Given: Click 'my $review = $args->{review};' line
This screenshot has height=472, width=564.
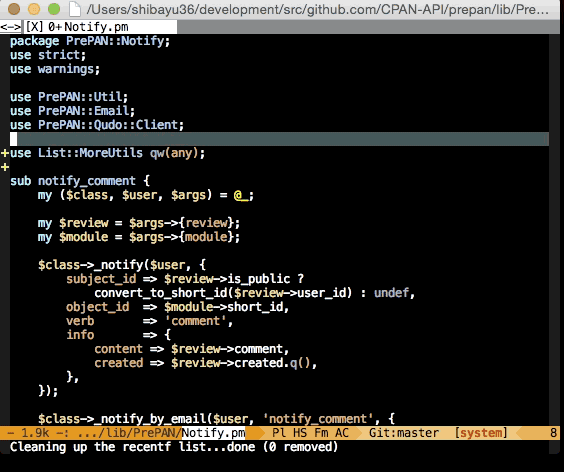Looking at the screenshot, I should click(139, 223).
